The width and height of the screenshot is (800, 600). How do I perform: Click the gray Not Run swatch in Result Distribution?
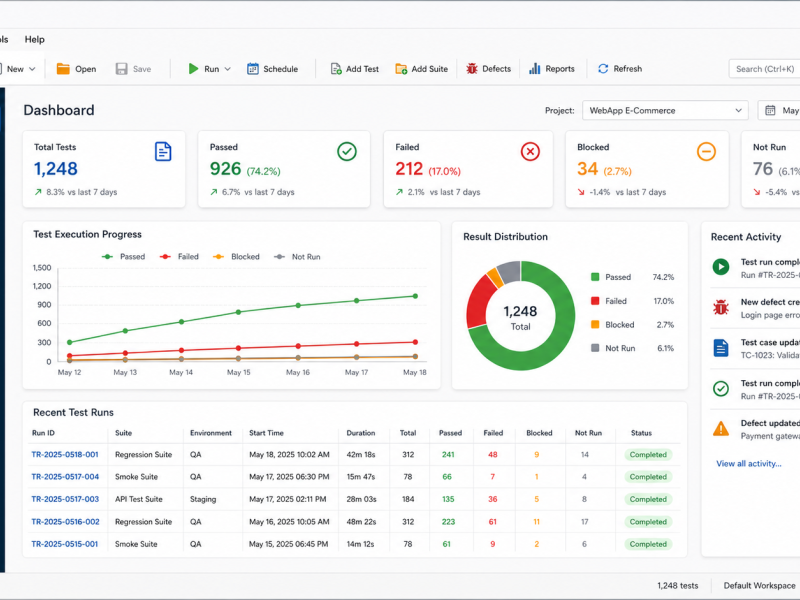click(595, 348)
